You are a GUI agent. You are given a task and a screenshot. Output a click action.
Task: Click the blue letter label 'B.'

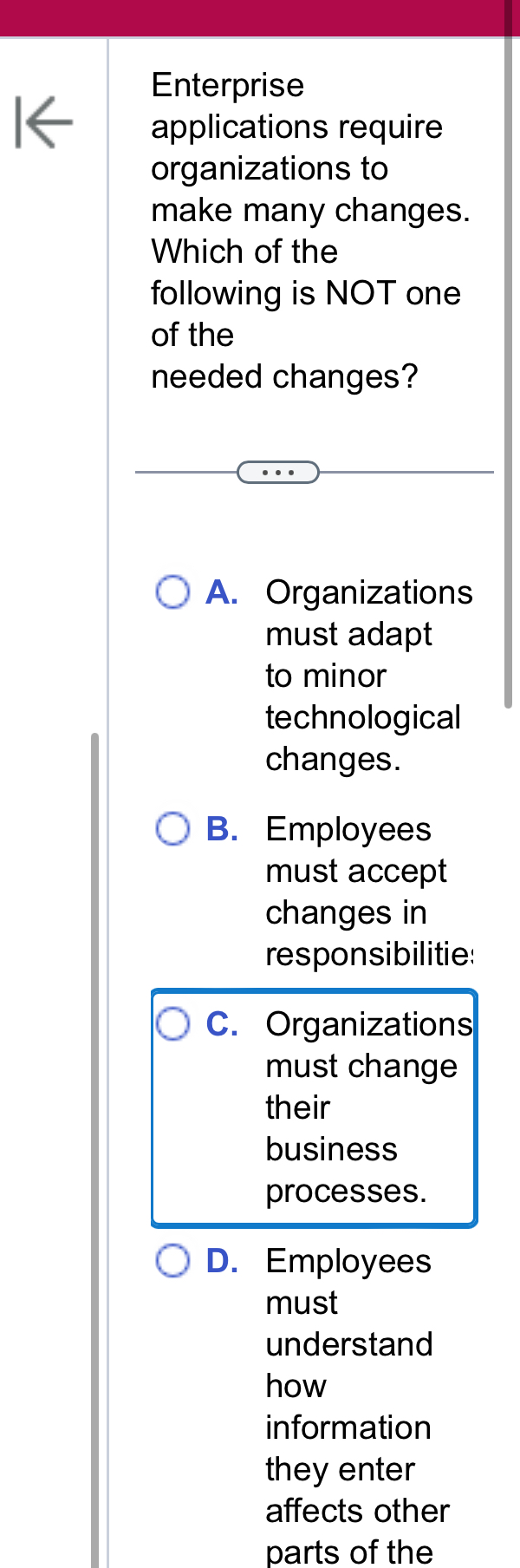[x=221, y=829]
